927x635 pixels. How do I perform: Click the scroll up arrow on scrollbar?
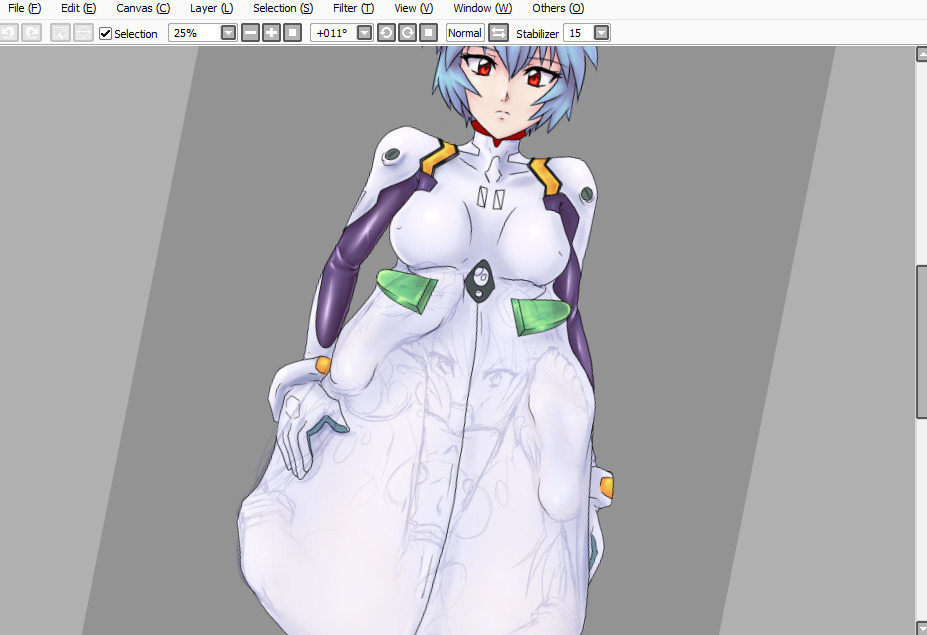(x=922, y=56)
